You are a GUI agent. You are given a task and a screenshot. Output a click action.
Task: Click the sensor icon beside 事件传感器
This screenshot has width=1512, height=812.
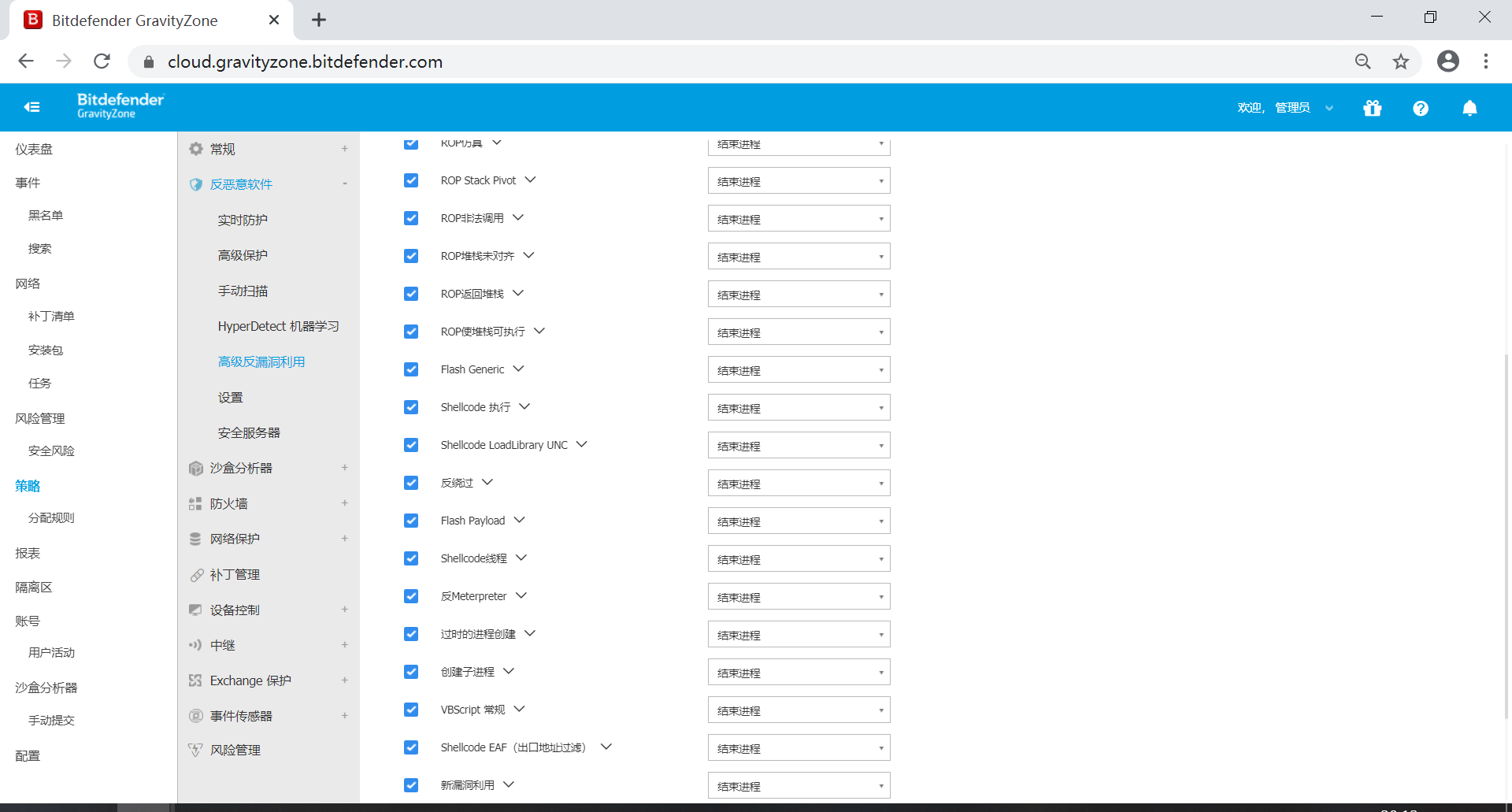tap(195, 716)
